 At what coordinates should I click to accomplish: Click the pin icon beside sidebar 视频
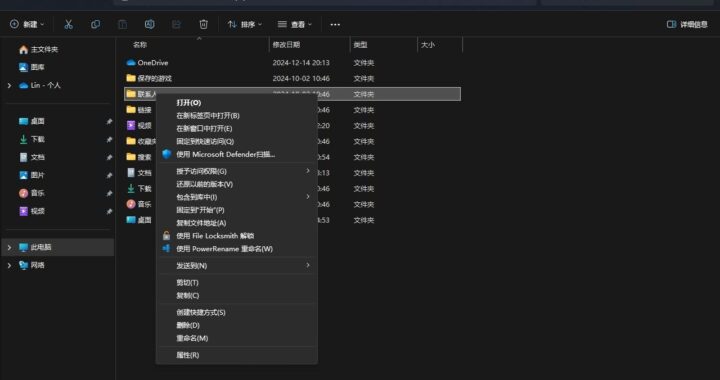[109, 212]
